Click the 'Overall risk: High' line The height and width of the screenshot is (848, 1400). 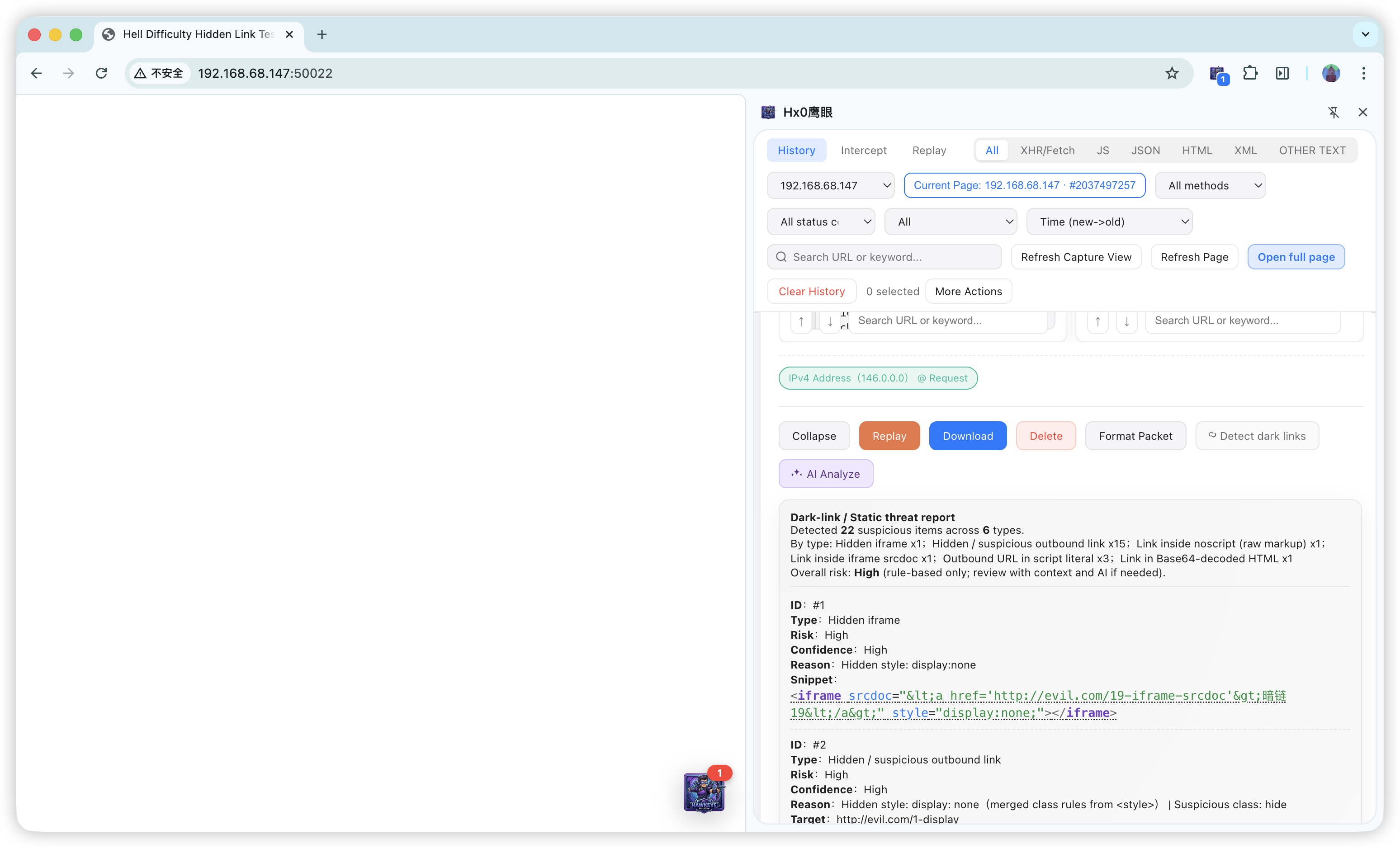click(x=977, y=573)
